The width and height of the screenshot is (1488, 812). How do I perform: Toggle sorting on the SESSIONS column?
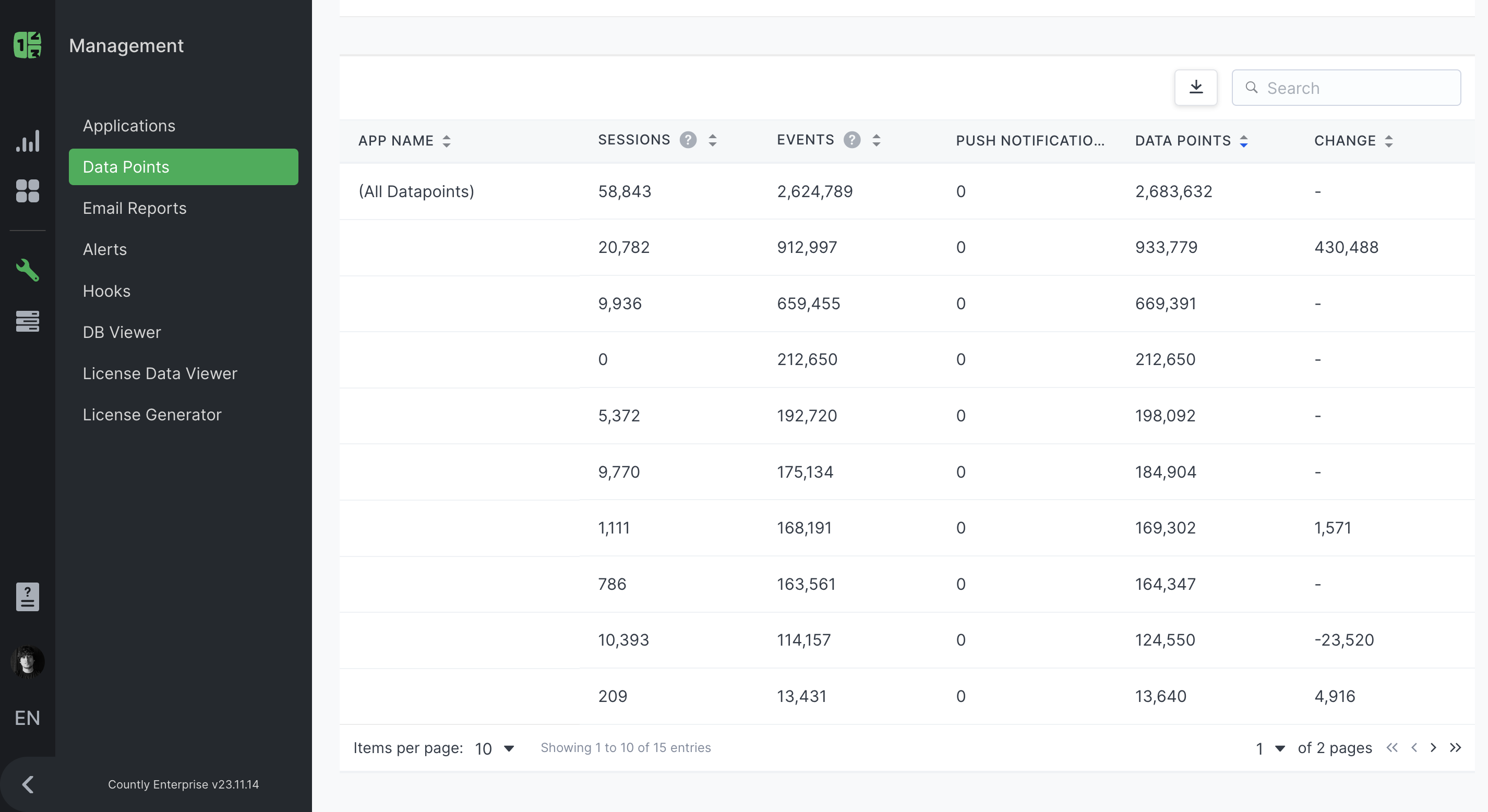(712, 140)
